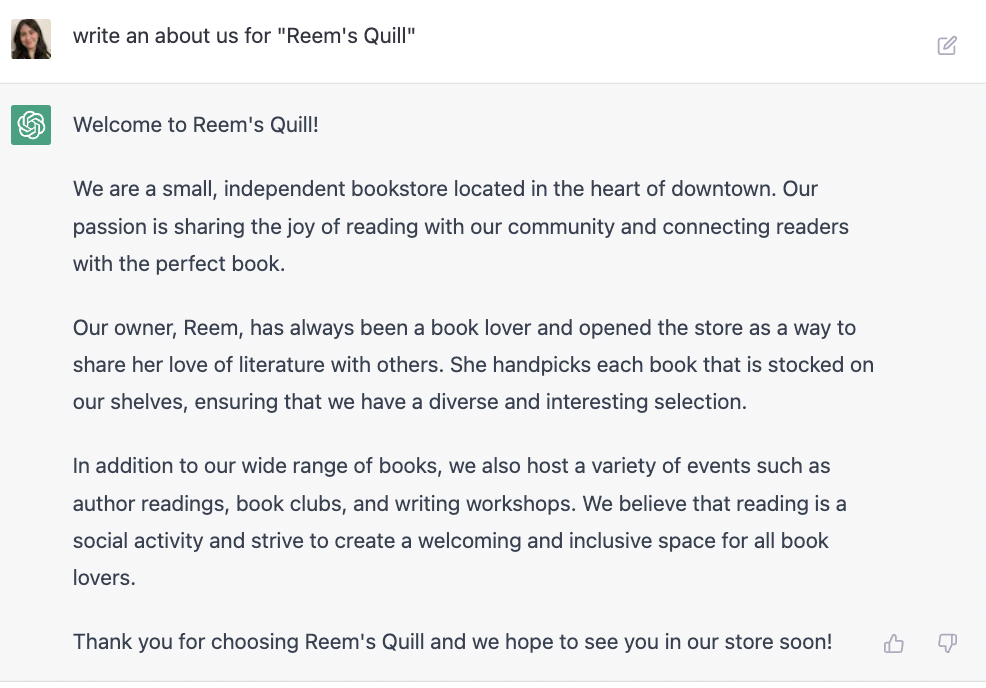Click the line starting "Our owner, Reem"
Viewport: 986px width, 688px height.
(x=464, y=328)
